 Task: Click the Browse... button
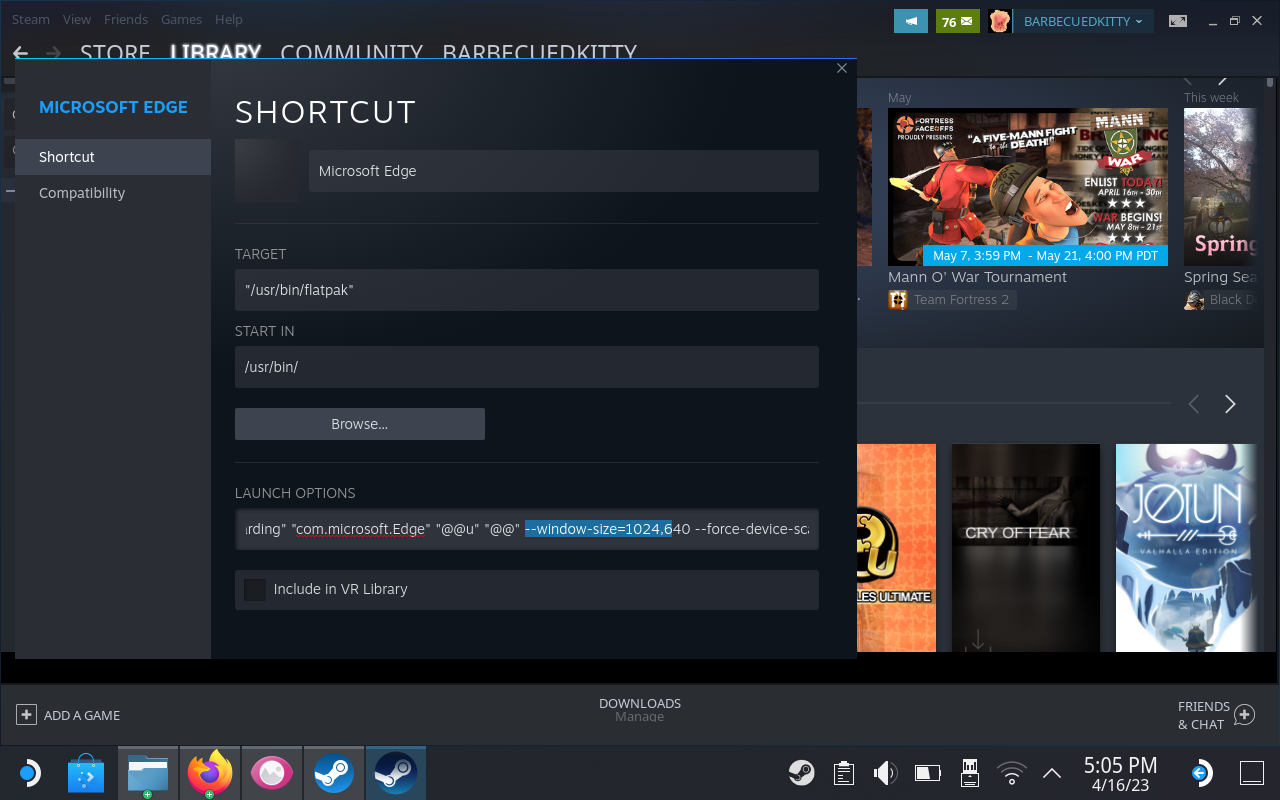point(360,424)
